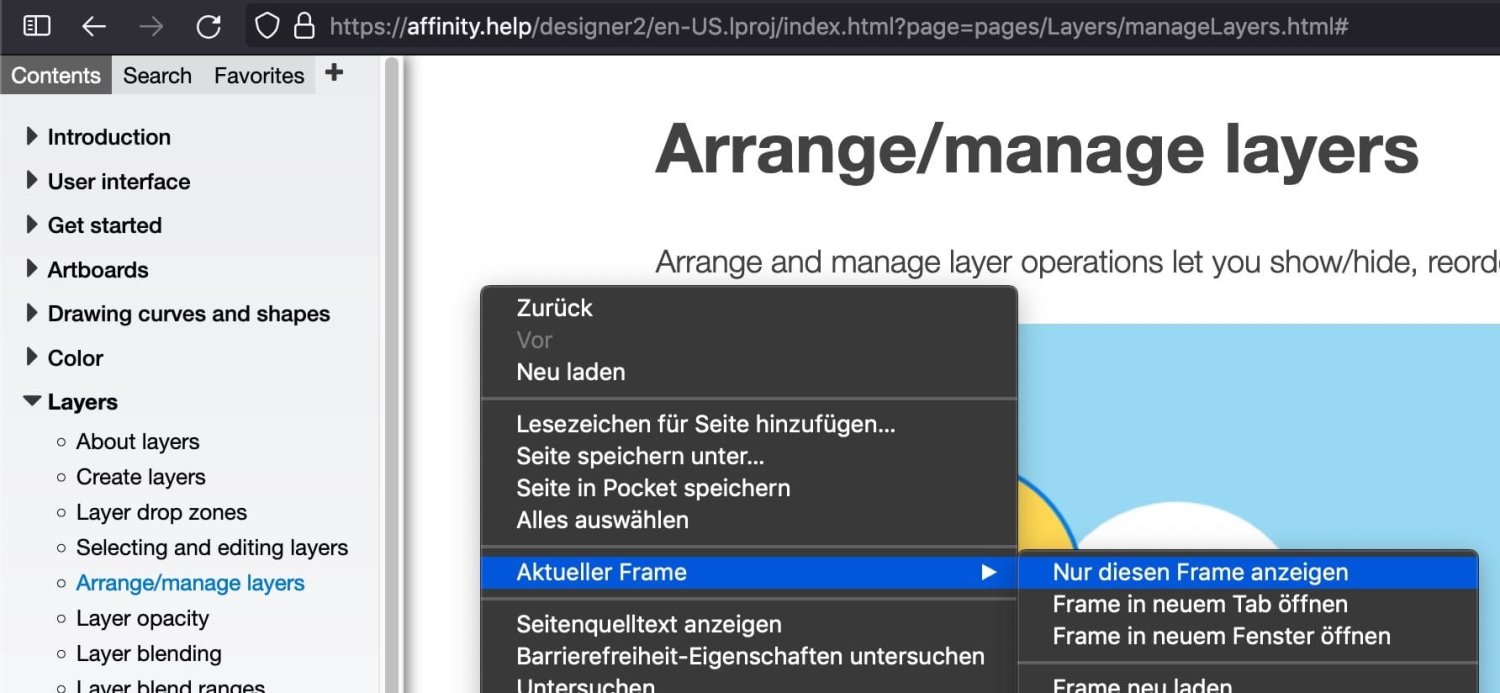Focus the address bar URL
1500x693 pixels.
click(838, 26)
